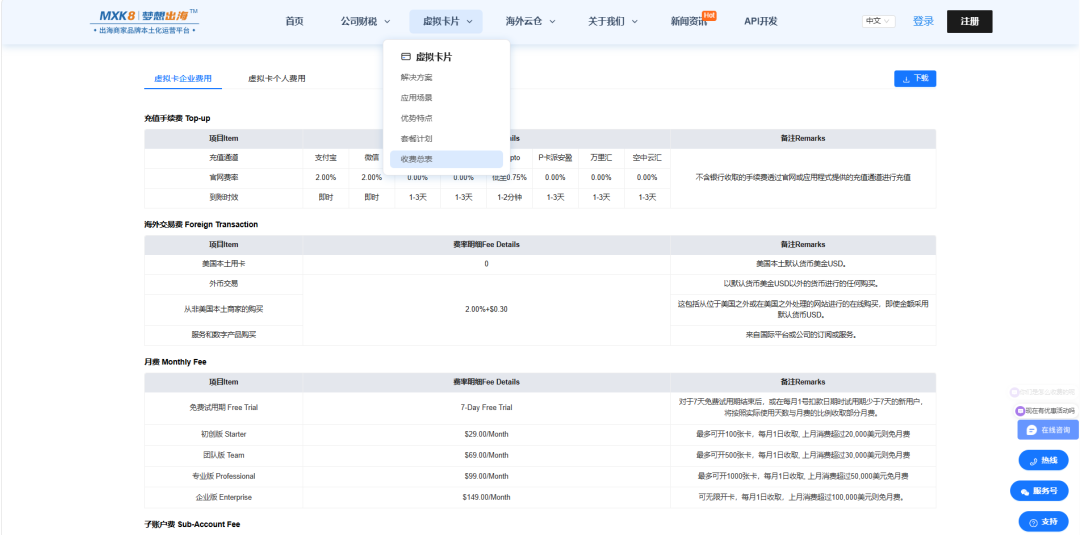Select 收费总表 in the dropdown menu
This screenshot has height=535, width=1080.
(446, 159)
